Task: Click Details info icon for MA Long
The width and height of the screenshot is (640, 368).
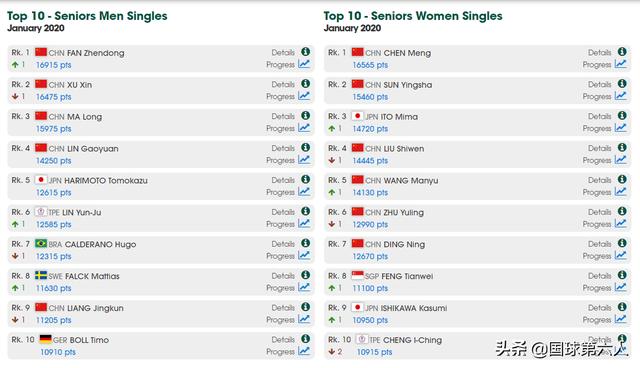Action: [305, 115]
